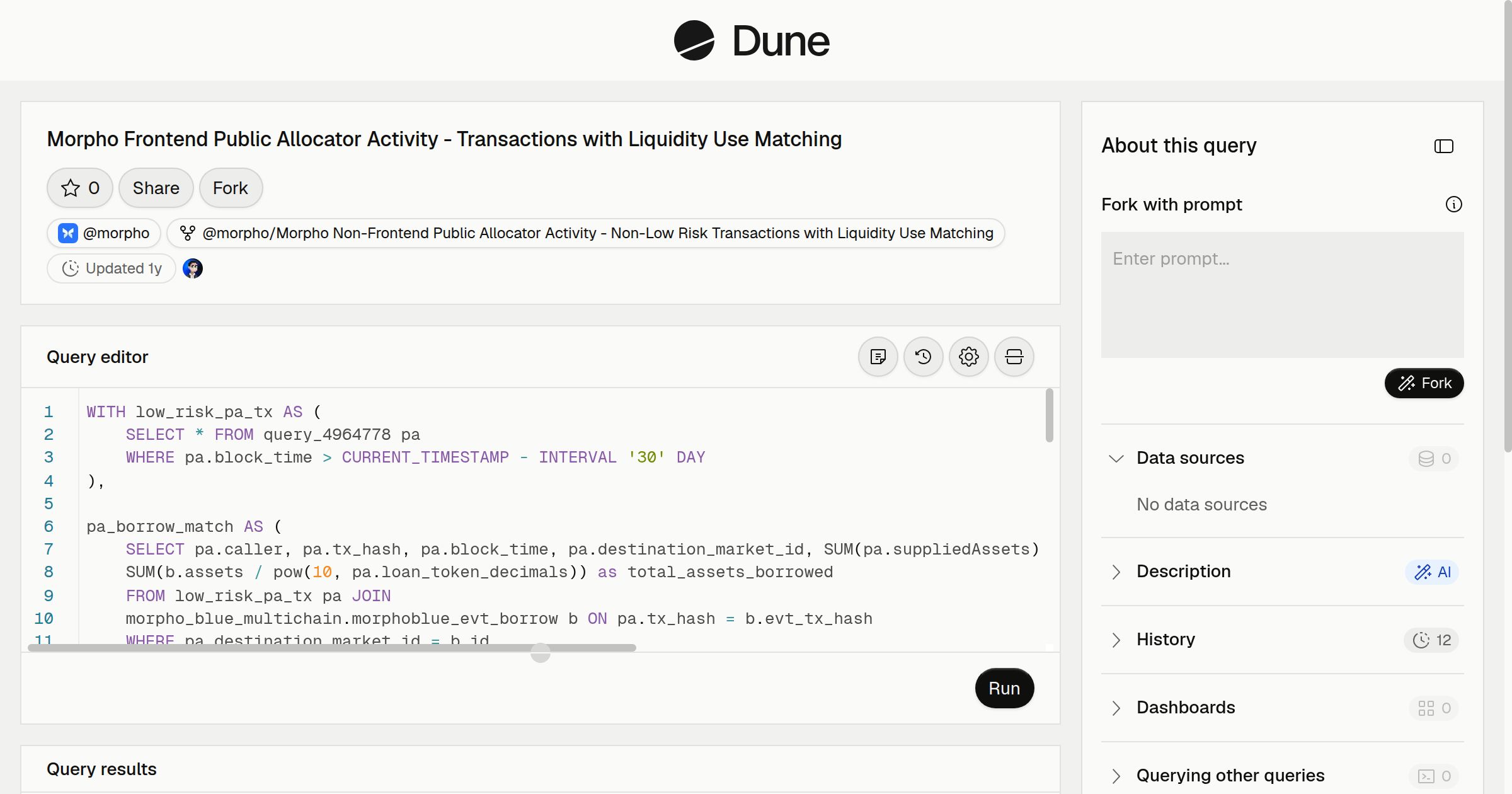Open the query notes icon in editor toolbar
Screen dimensions: 1512x794
tap(878, 357)
